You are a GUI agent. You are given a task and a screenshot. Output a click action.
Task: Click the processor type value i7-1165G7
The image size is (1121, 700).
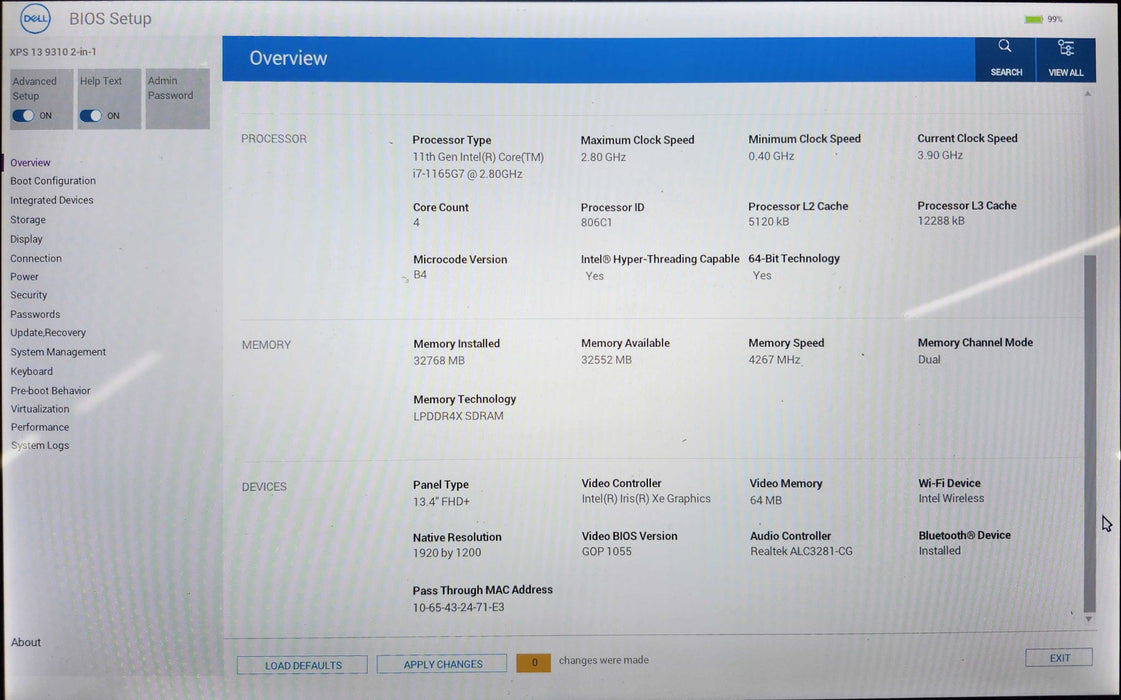[x=468, y=174]
